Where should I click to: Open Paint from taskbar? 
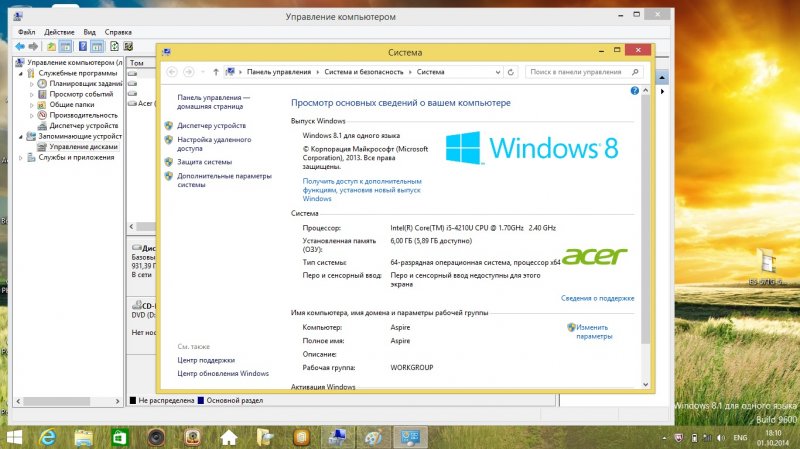[373, 438]
